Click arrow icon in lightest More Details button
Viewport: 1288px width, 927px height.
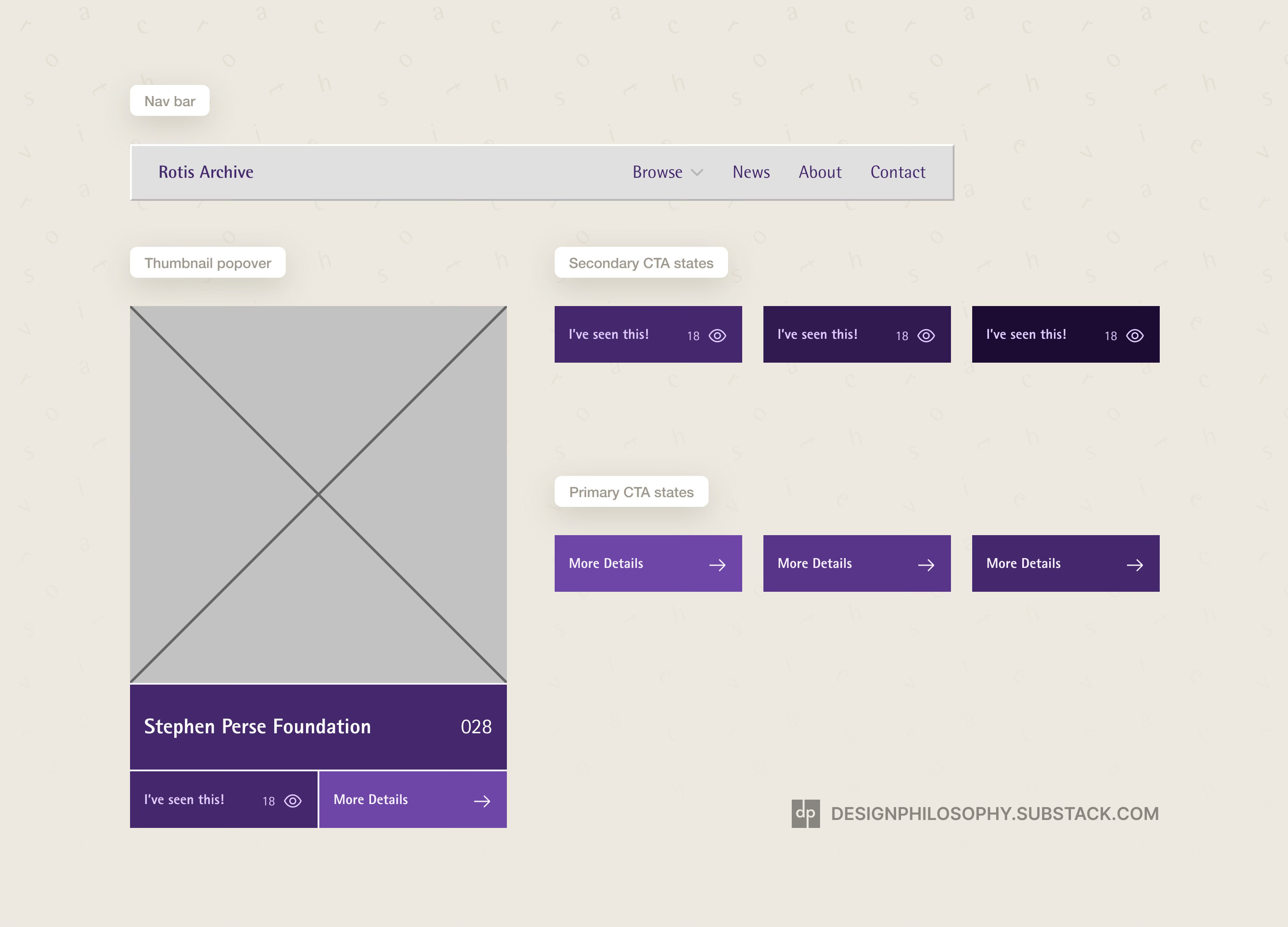(x=717, y=565)
